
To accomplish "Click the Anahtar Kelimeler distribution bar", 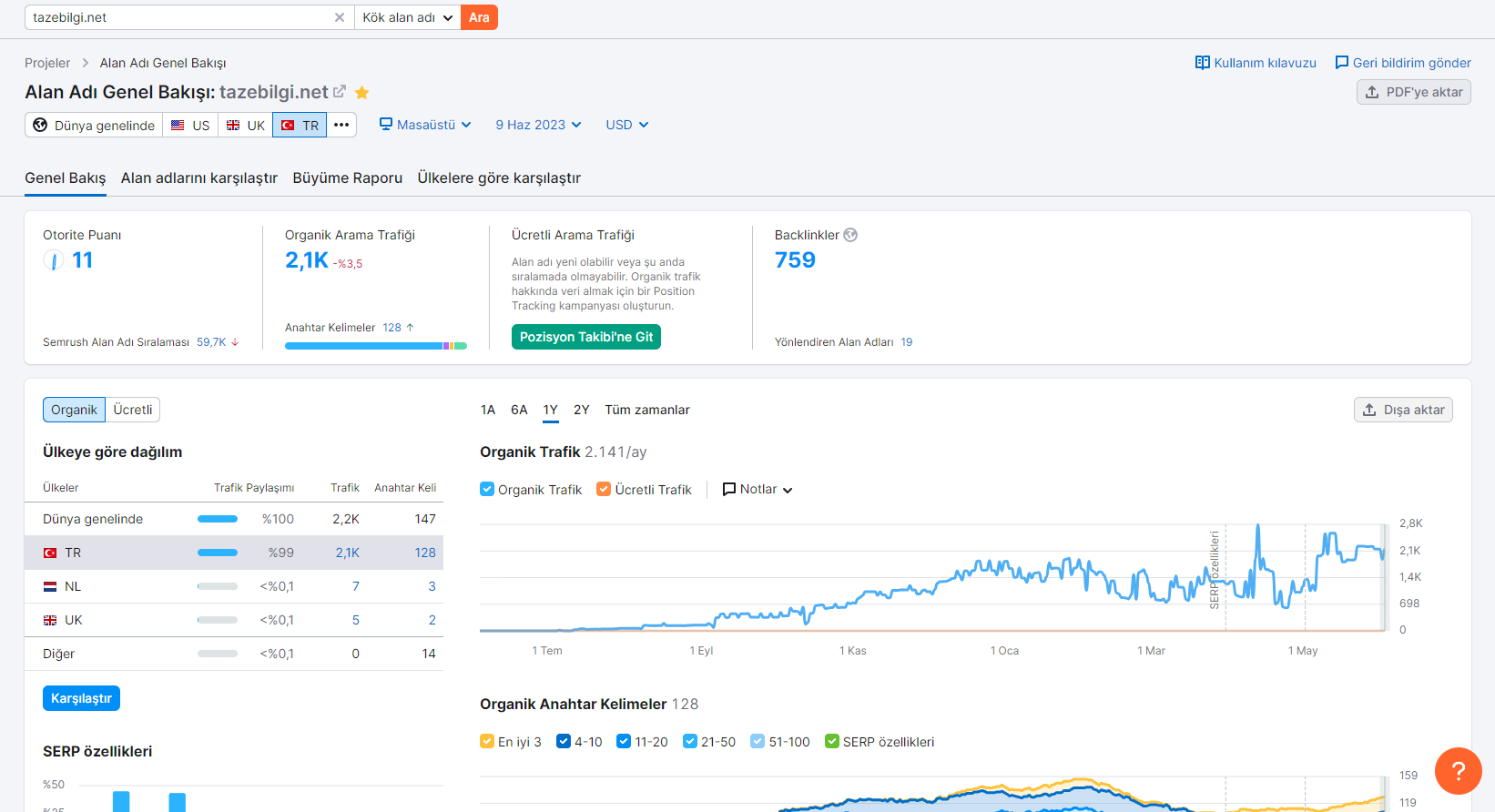I will tap(376, 346).
